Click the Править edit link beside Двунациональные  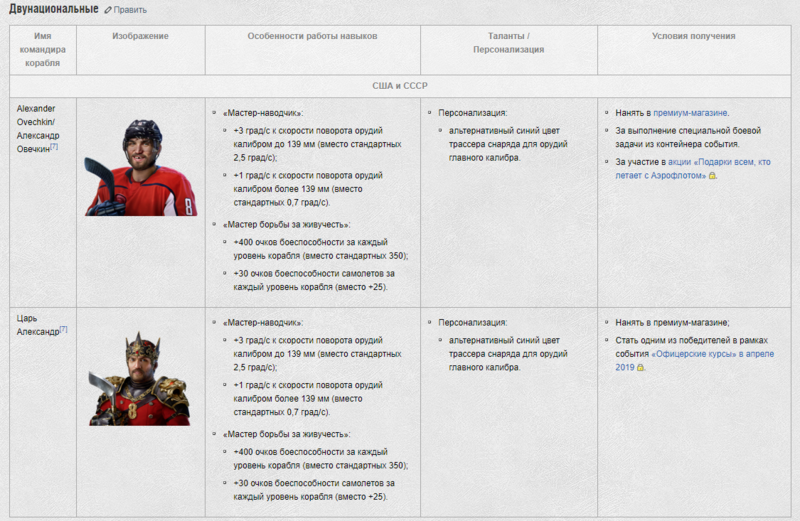tap(130, 10)
